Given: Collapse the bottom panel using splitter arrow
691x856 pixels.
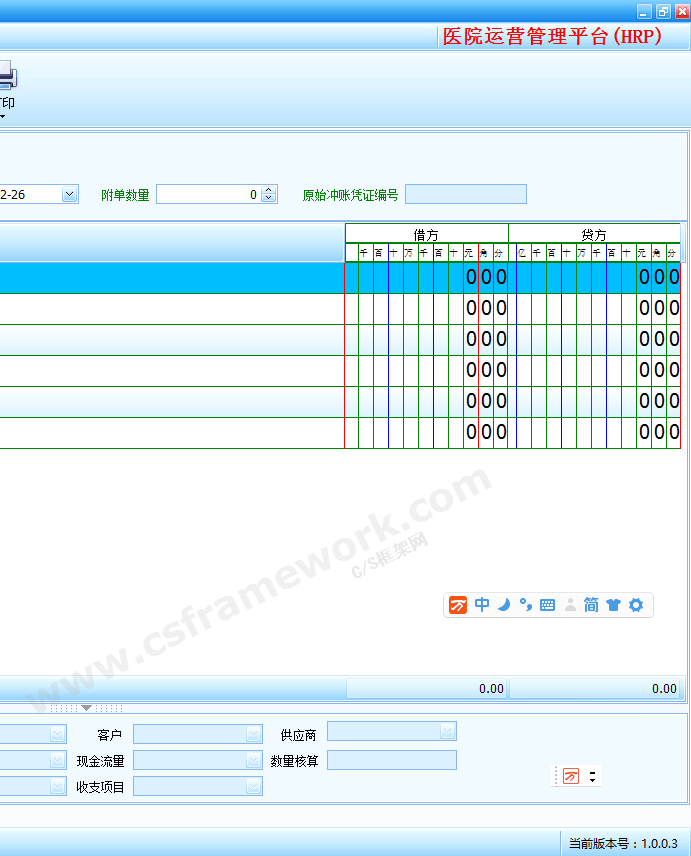Looking at the screenshot, I should point(86,708).
